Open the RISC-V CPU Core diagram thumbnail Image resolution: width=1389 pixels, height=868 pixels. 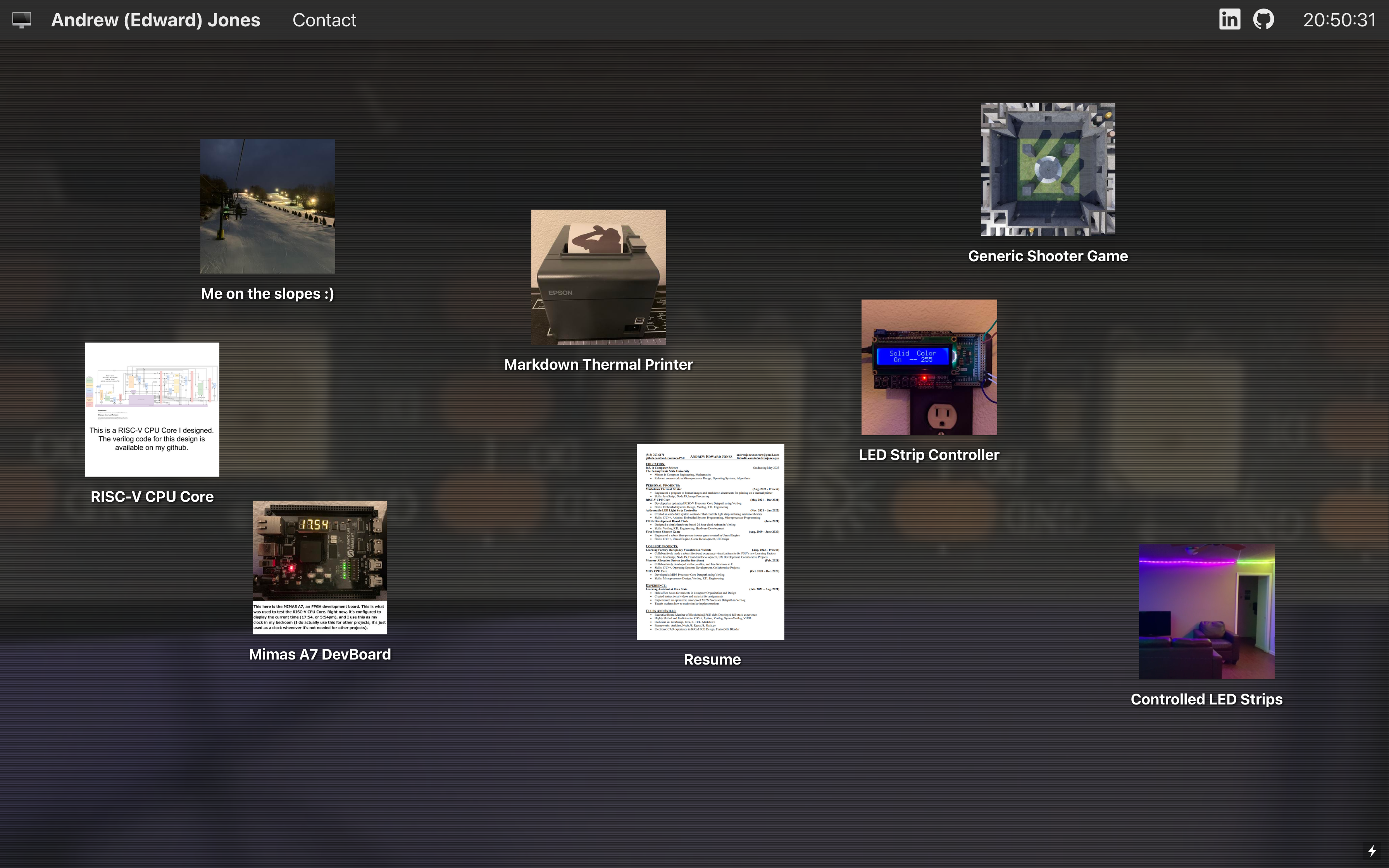(x=152, y=409)
